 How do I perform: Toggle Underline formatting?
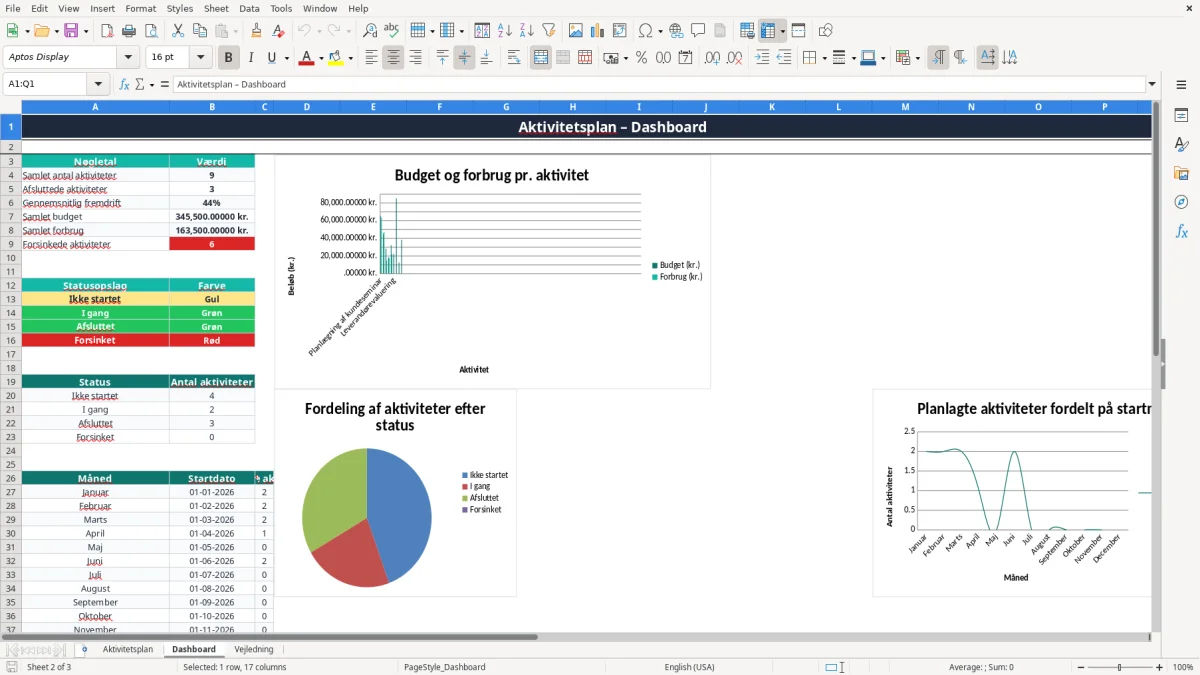tap(271, 58)
